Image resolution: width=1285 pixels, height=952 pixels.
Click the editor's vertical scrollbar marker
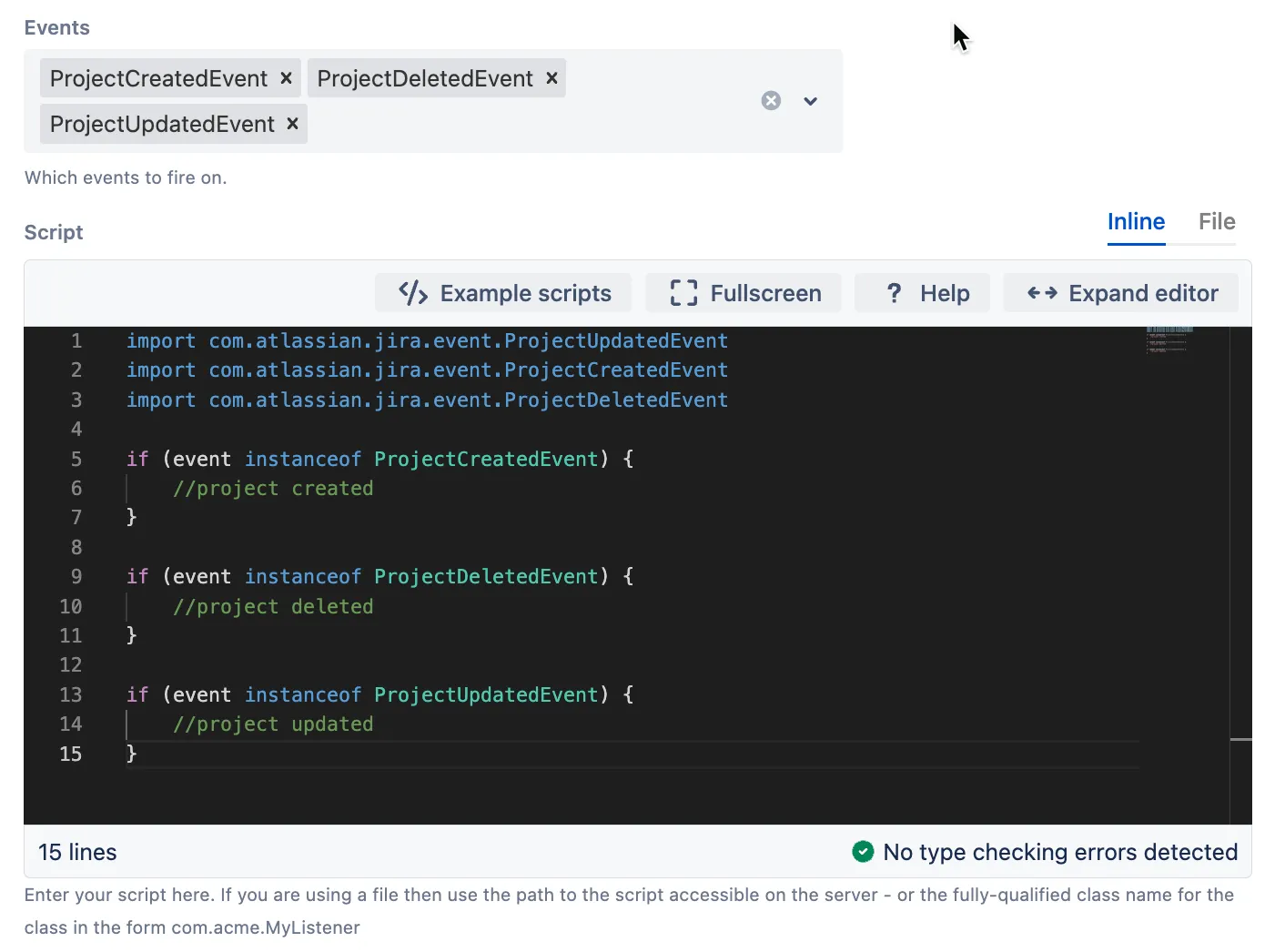pyautogui.click(x=1241, y=740)
